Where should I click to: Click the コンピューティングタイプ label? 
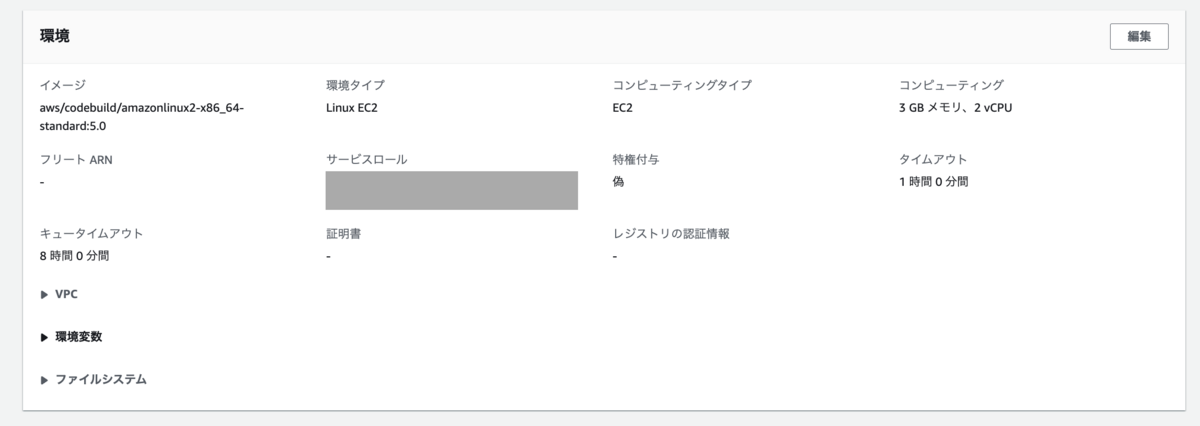[x=682, y=85]
